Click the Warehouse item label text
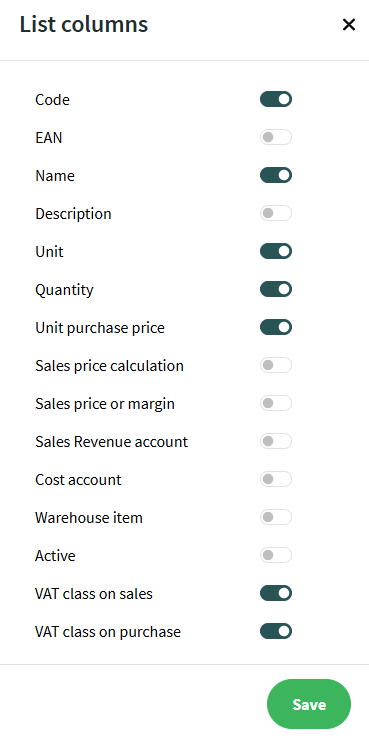 coord(89,518)
